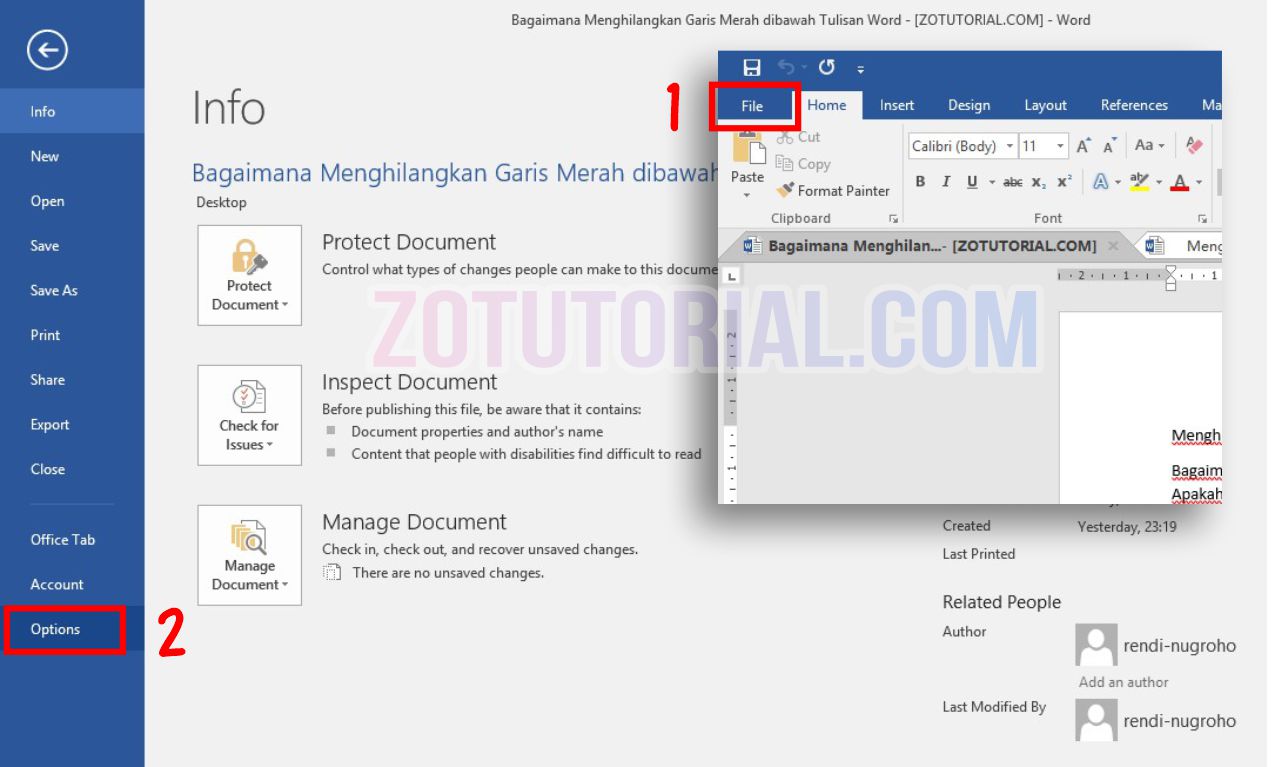Select the Format Painter tool
This screenshot has height=767, width=1271.
pos(833,190)
